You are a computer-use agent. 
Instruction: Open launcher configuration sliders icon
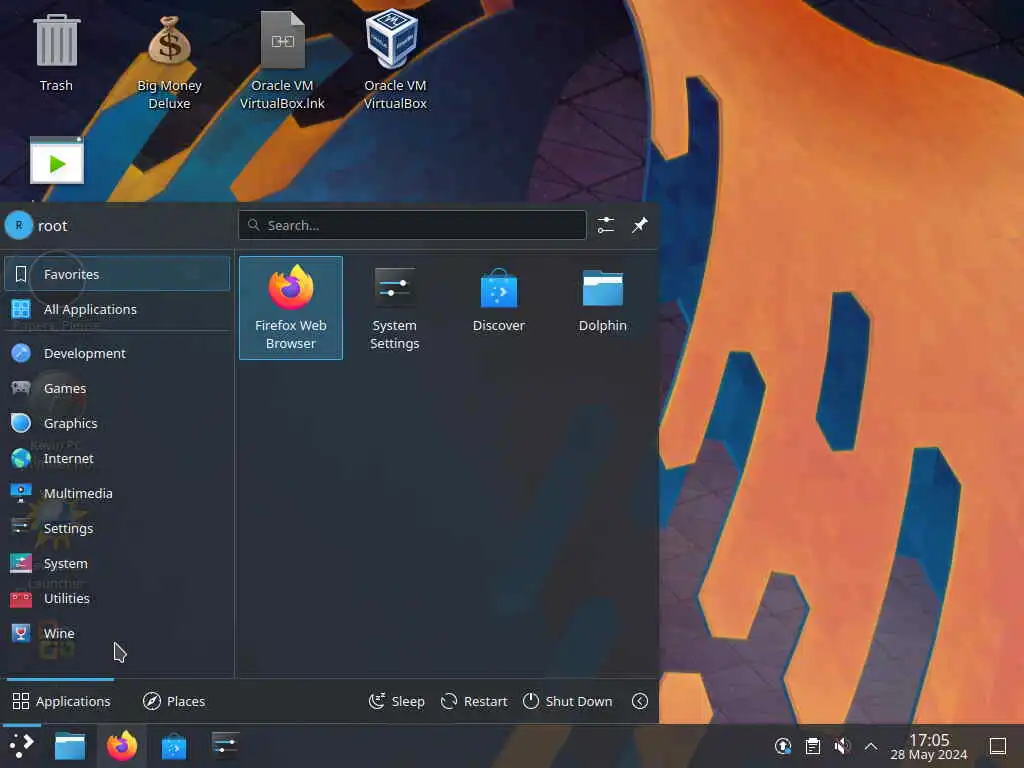click(605, 225)
